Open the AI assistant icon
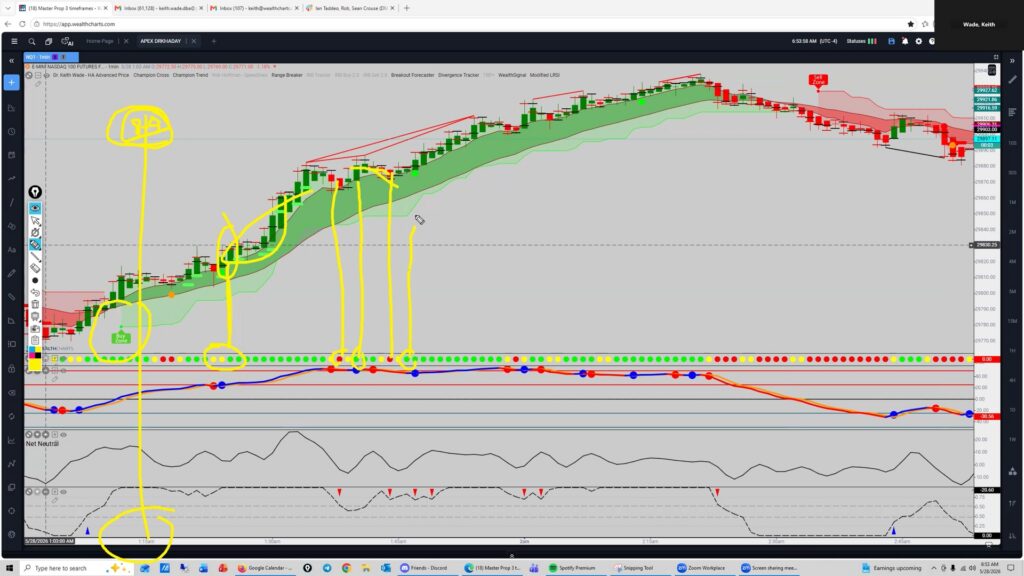This screenshot has width=1024, height=576. tap(67, 41)
